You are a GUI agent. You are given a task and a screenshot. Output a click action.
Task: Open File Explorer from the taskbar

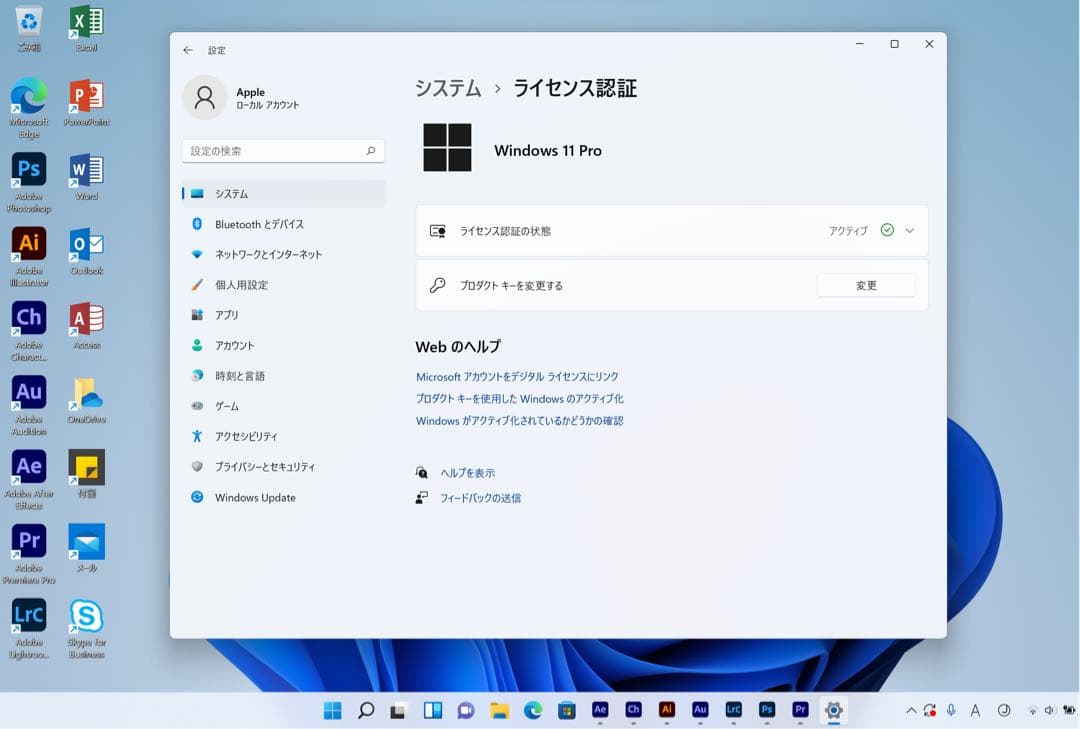tap(499, 710)
